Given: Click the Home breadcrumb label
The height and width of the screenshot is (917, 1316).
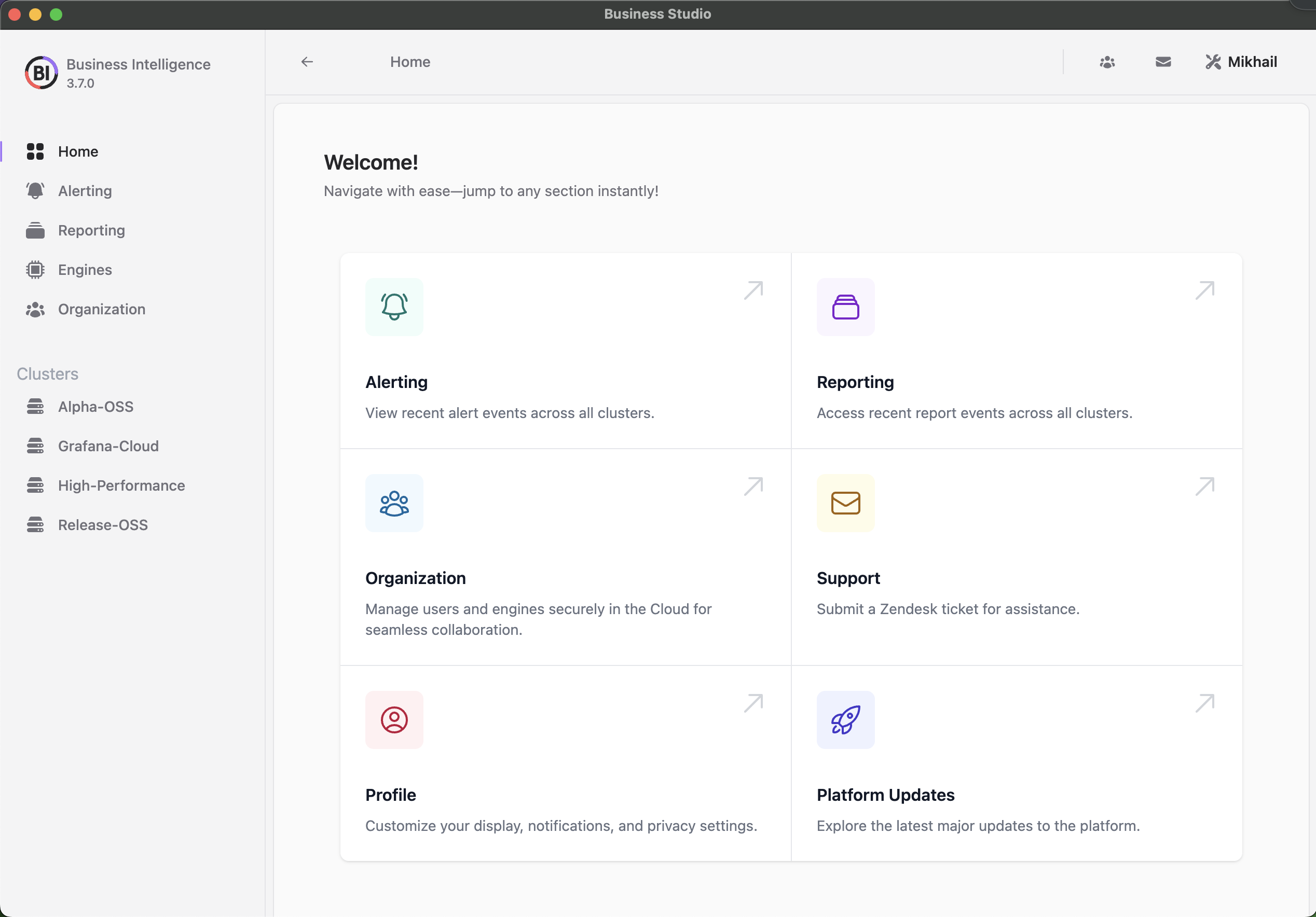Looking at the screenshot, I should [x=410, y=62].
